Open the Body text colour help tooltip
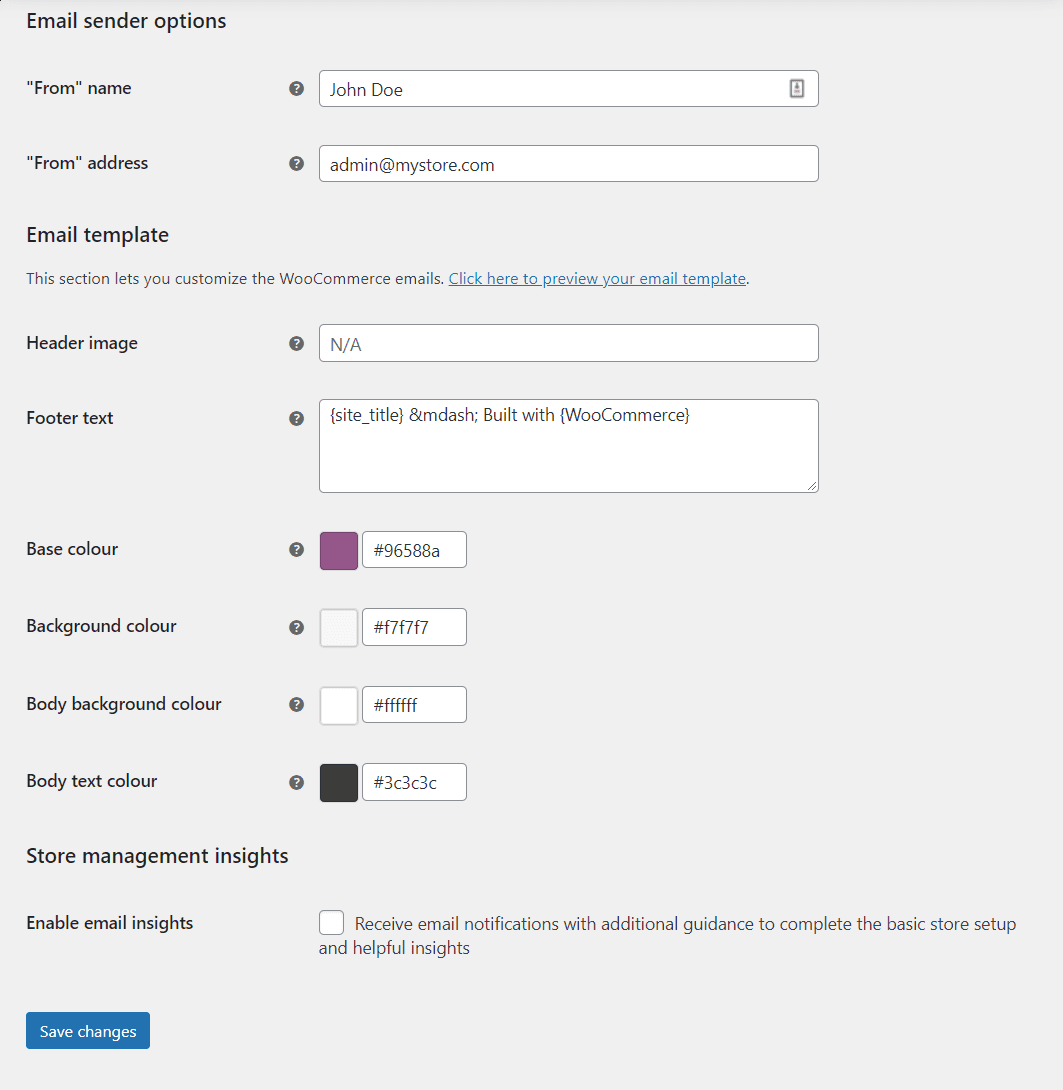 (296, 782)
